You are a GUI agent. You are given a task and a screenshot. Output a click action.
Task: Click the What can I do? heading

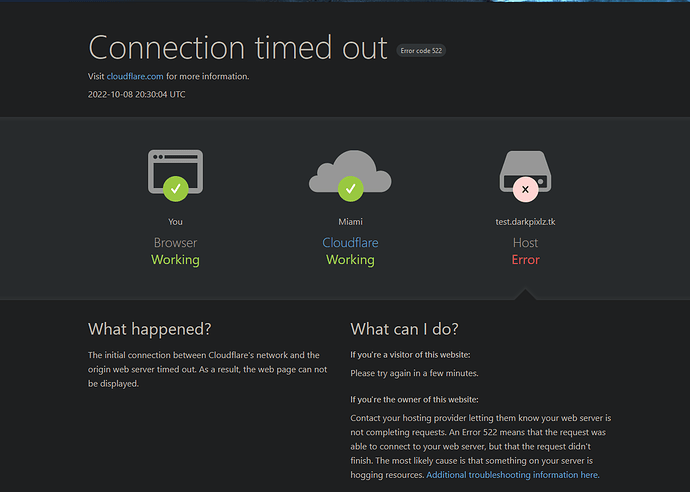[404, 329]
